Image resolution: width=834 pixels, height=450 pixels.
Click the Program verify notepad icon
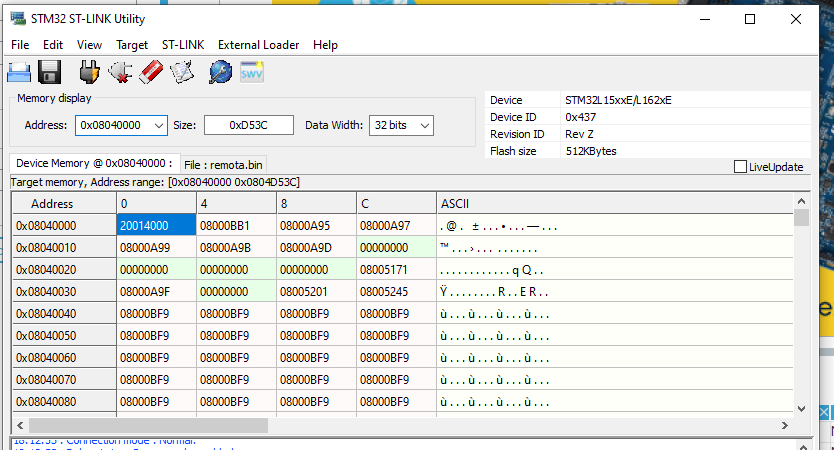(x=182, y=72)
